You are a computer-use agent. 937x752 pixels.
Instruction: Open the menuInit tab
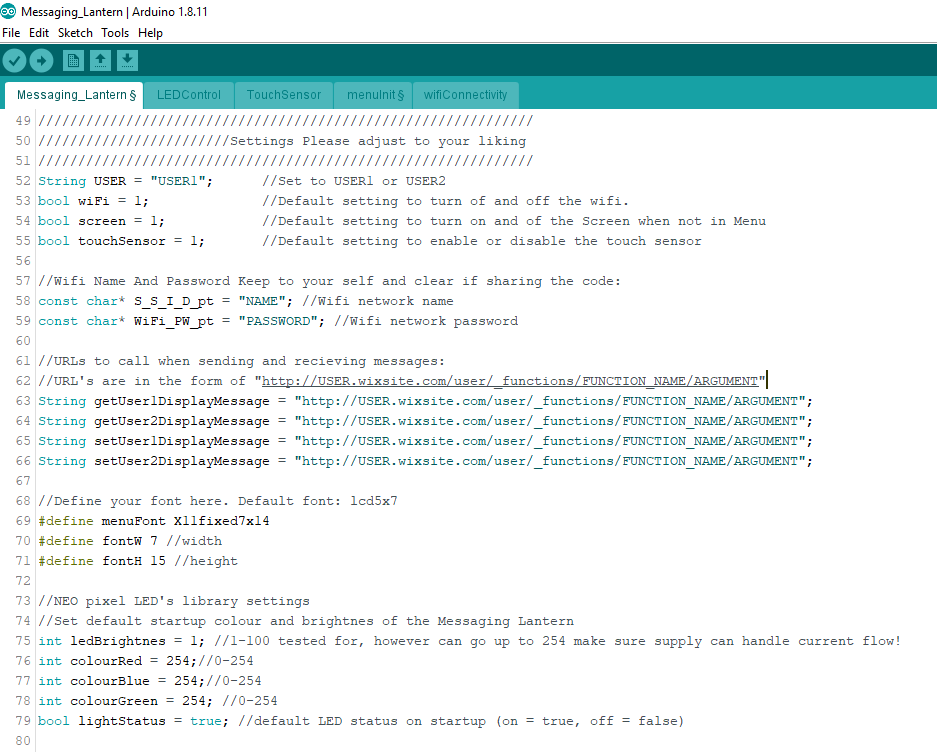372,95
